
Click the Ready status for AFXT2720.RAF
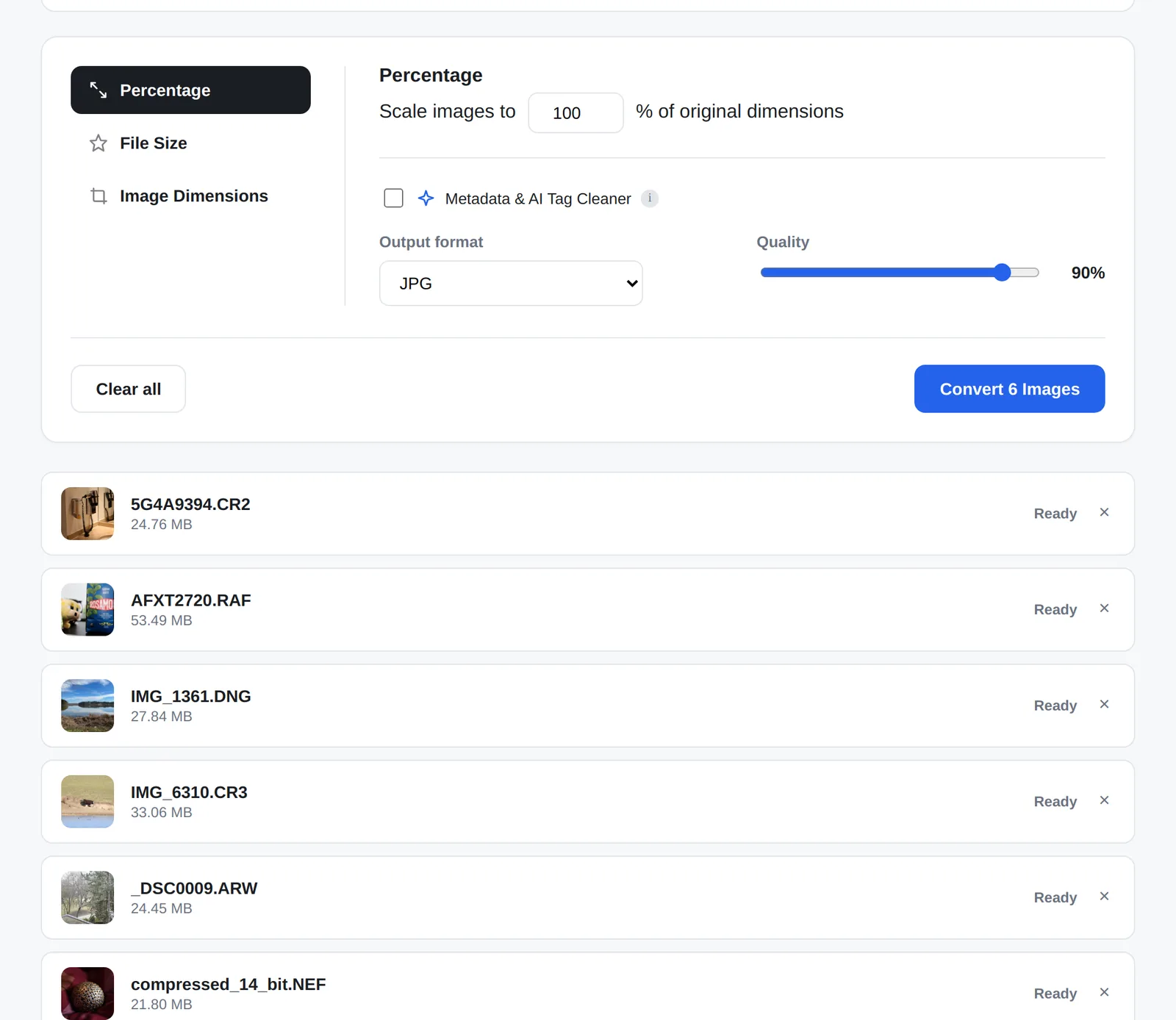[1055, 609]
